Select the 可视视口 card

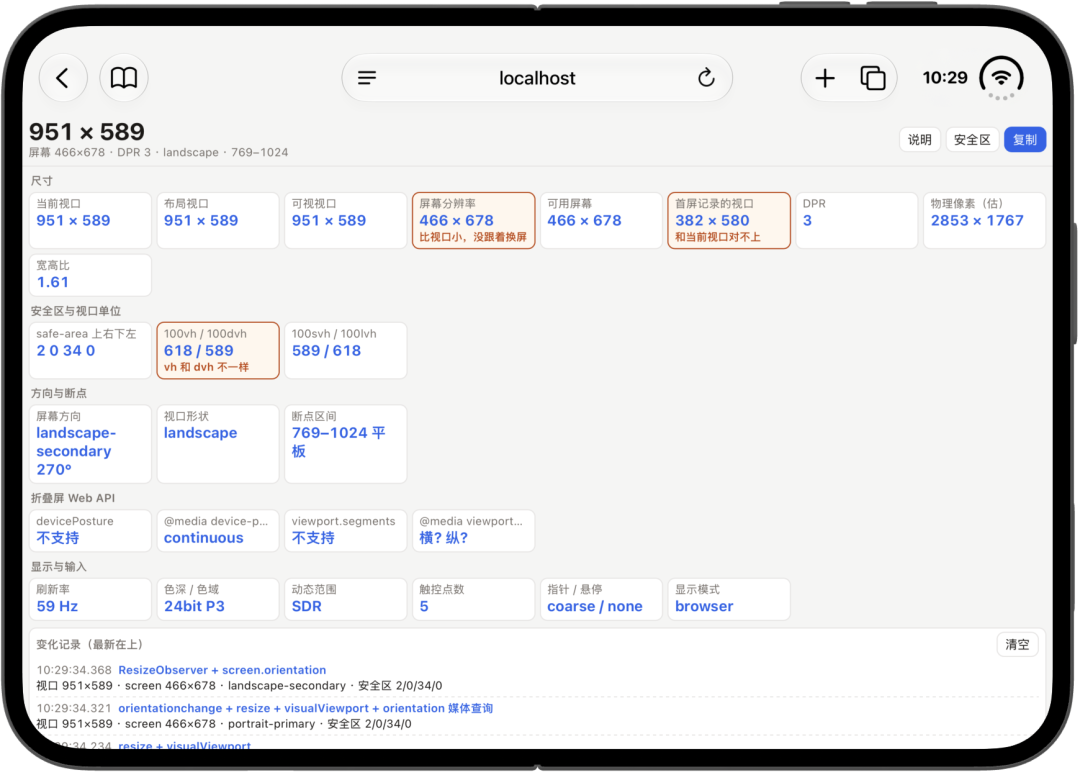[x=346, y=220]
